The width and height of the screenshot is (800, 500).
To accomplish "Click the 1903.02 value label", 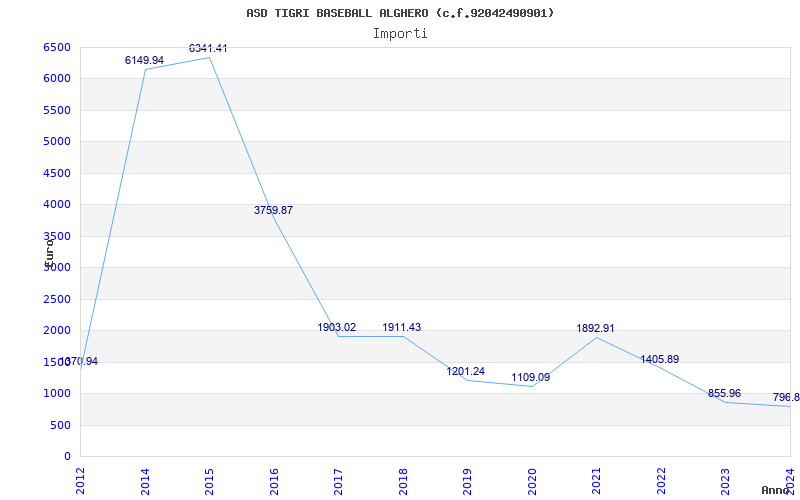I will pyautogui.click(x=337, y=328).
